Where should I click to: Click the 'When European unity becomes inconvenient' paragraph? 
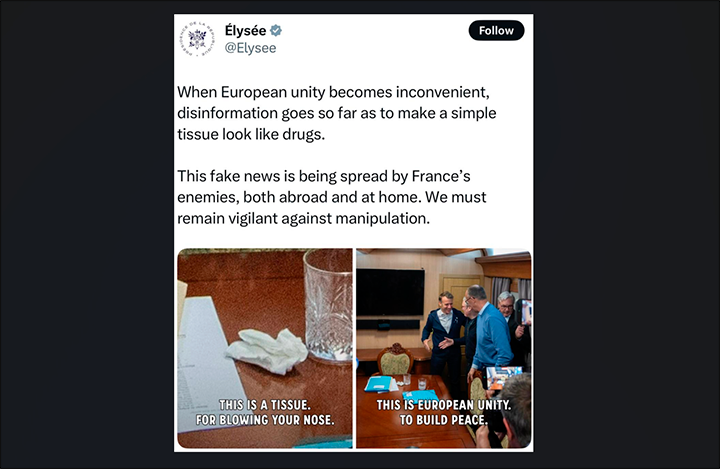(x=337, y=113)
